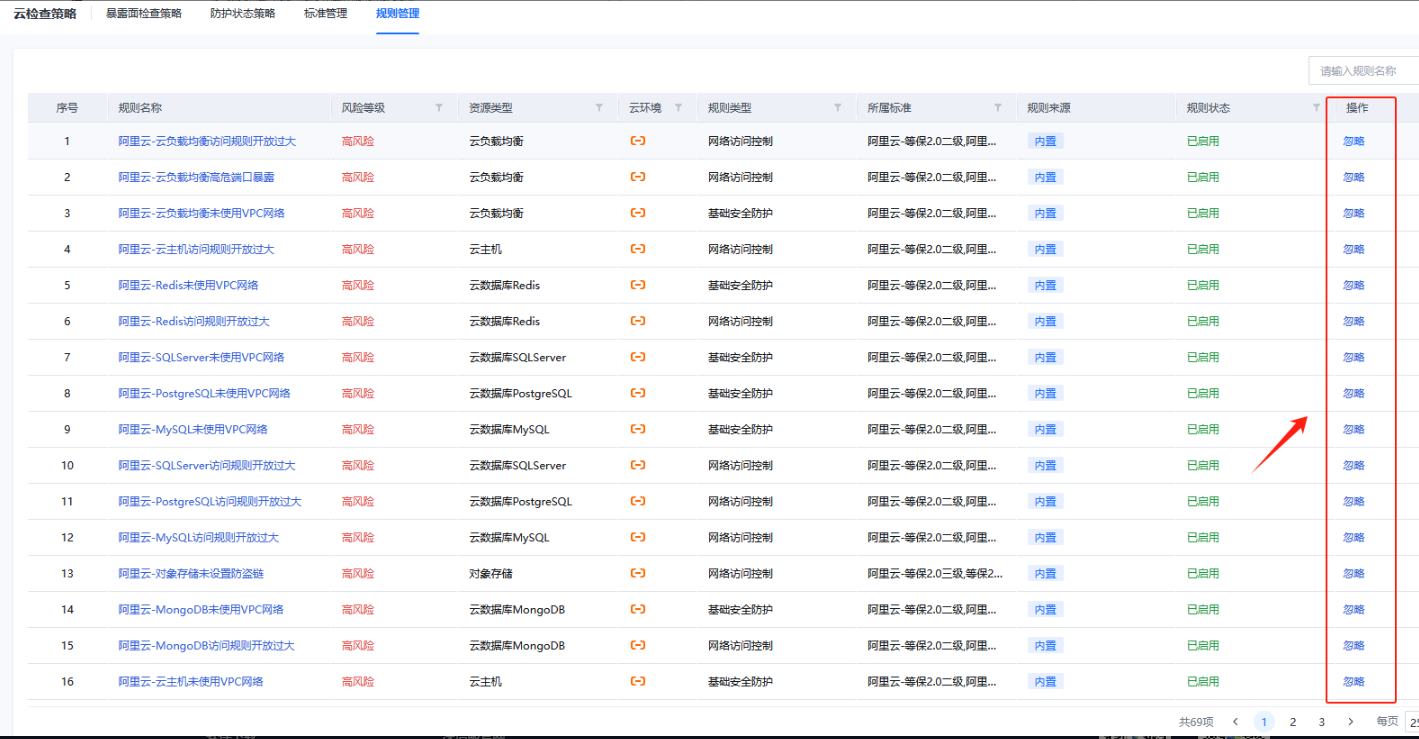
Task: Click the cloud environment icon in row 9
Action: [x=637, y=429]
